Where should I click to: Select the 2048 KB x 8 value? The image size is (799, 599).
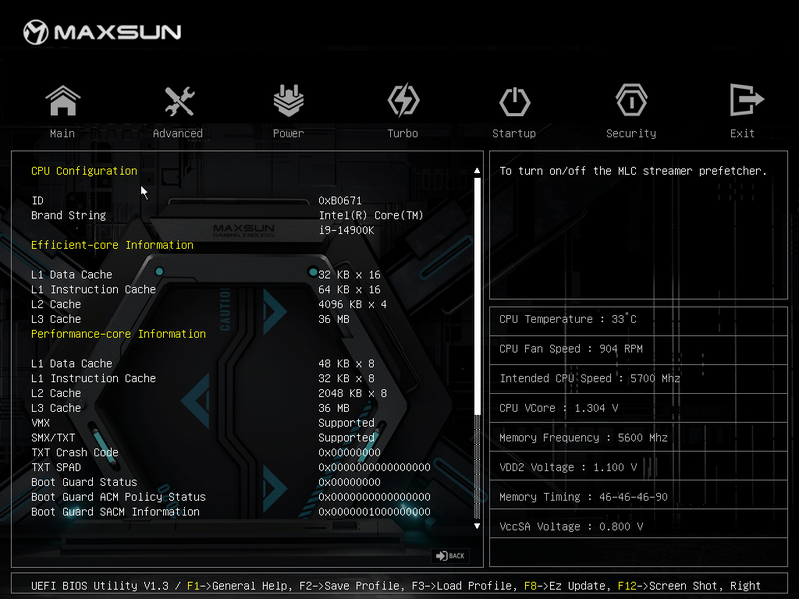352,393
